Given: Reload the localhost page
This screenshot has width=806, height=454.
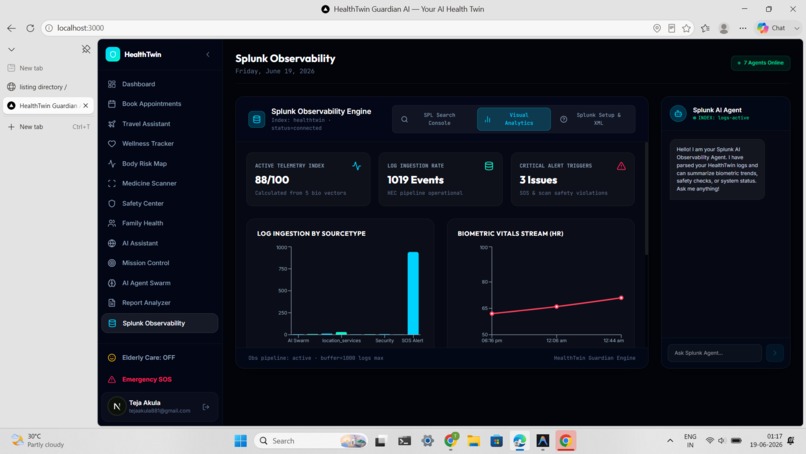Looking at the screenshot, I should click(30, 28).
